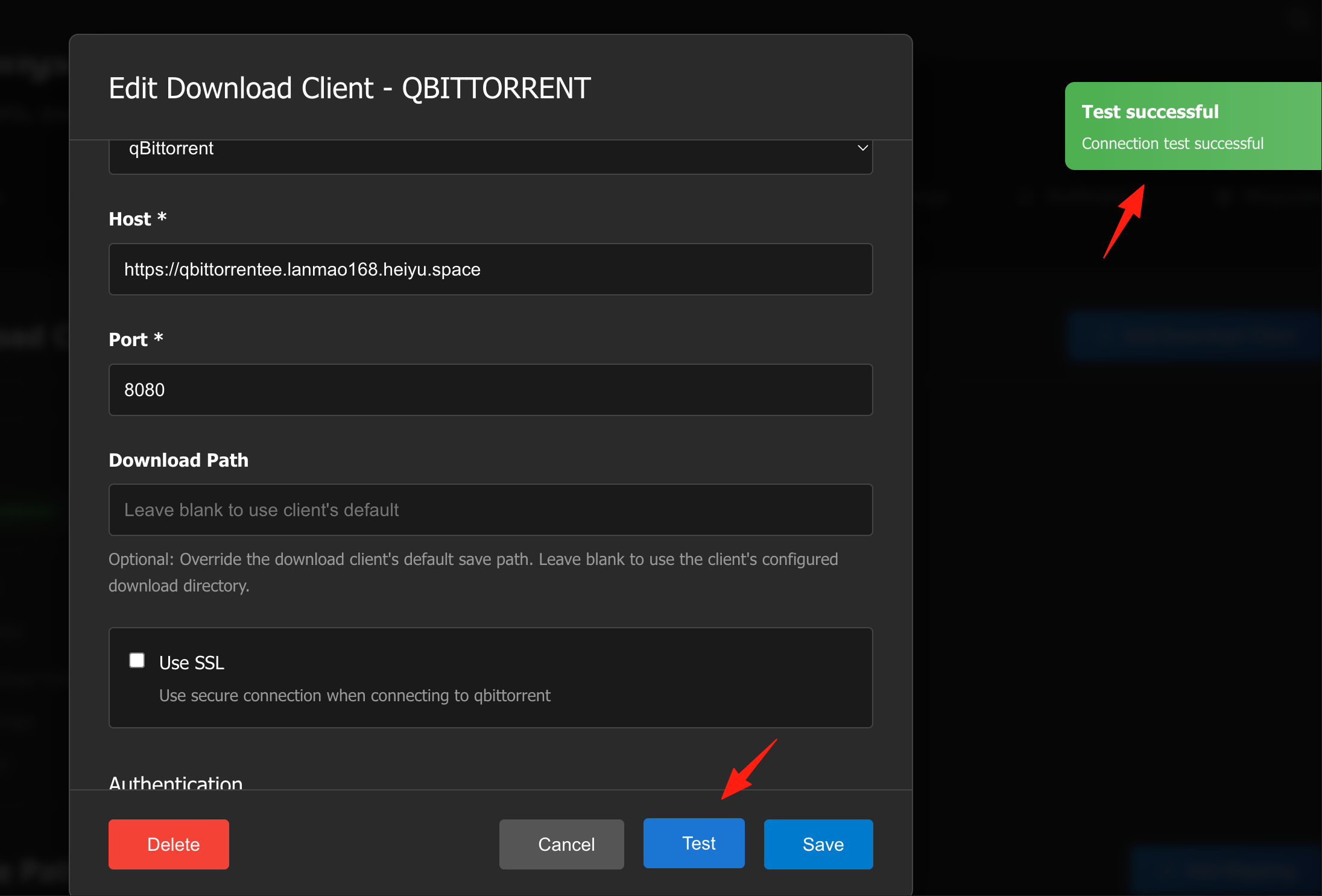Delete the qBittorrent download client

point(169,844)
